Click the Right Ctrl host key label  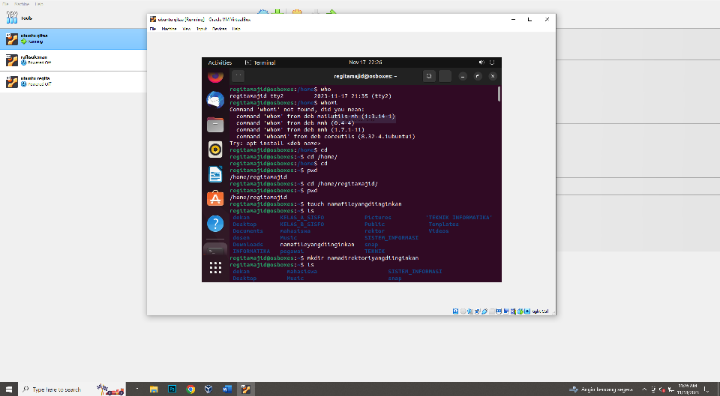pyautogui.click(x=540, y=311)
